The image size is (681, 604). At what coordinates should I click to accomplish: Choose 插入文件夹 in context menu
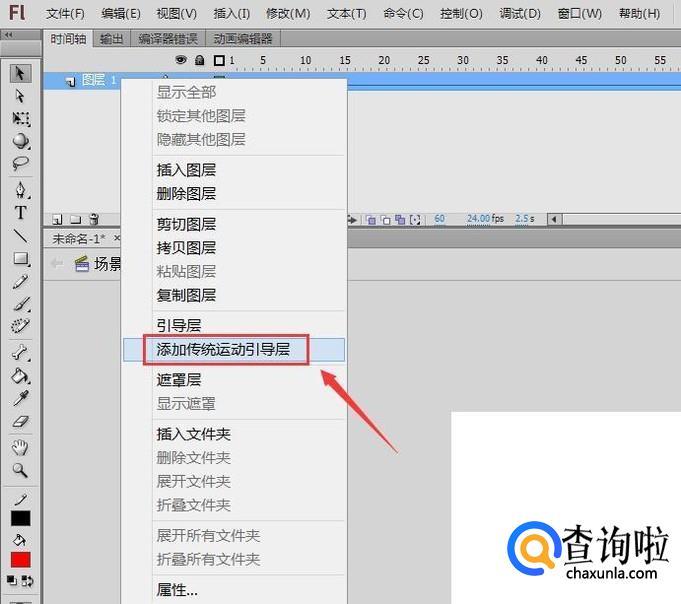[234, 434]
